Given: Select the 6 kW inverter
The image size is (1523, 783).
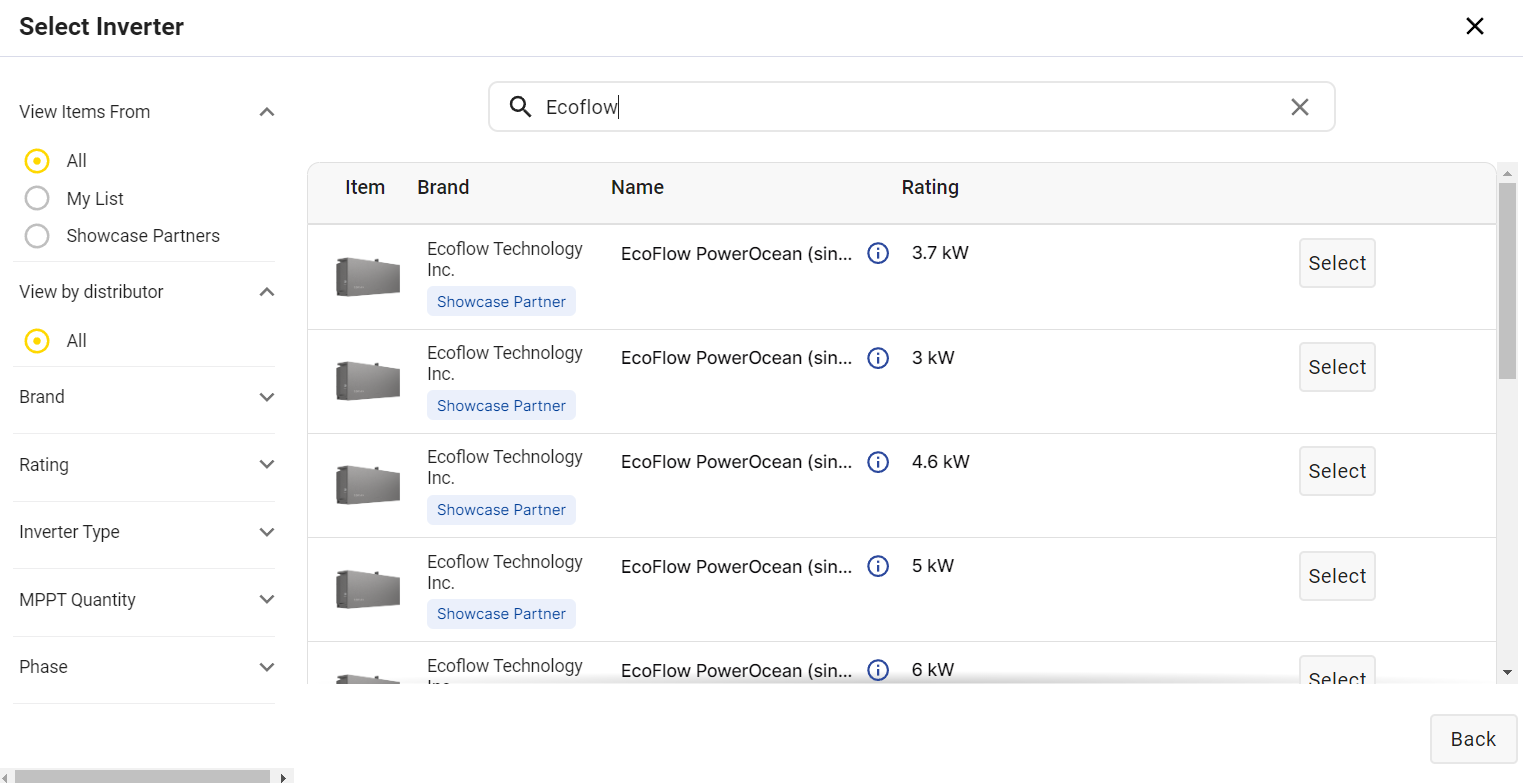Looking at the screenshot, I should click(1337, 670).
